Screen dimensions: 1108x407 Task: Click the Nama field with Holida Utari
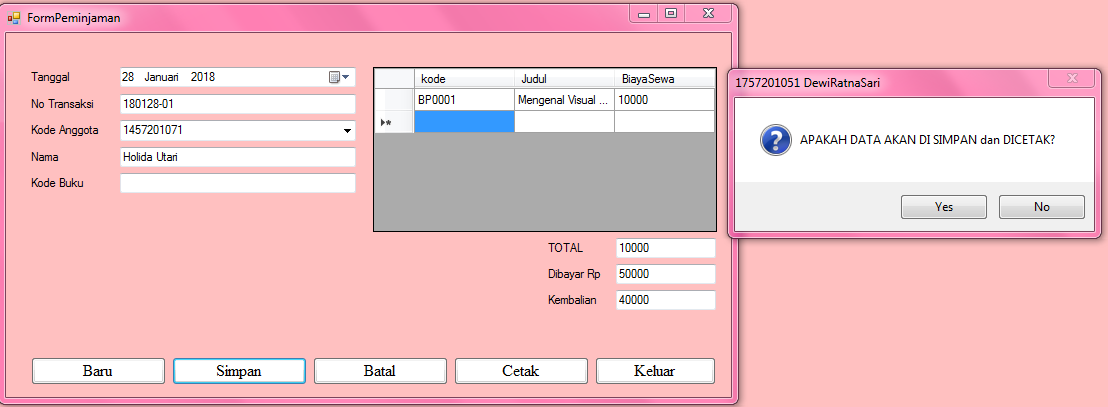pyautogui.click(x=237, y=157)
